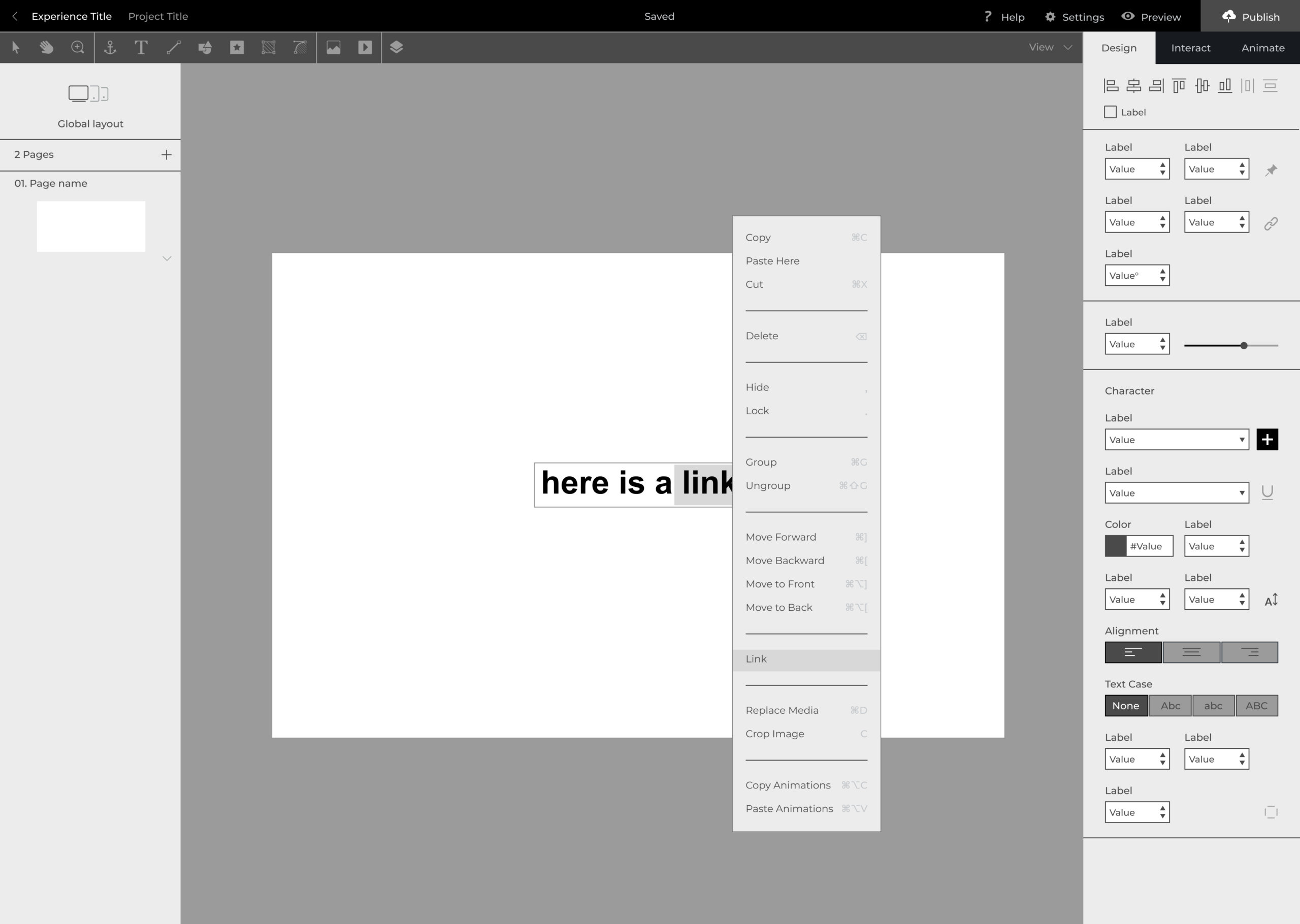Align objects to left edges

tap(1111, 86)
